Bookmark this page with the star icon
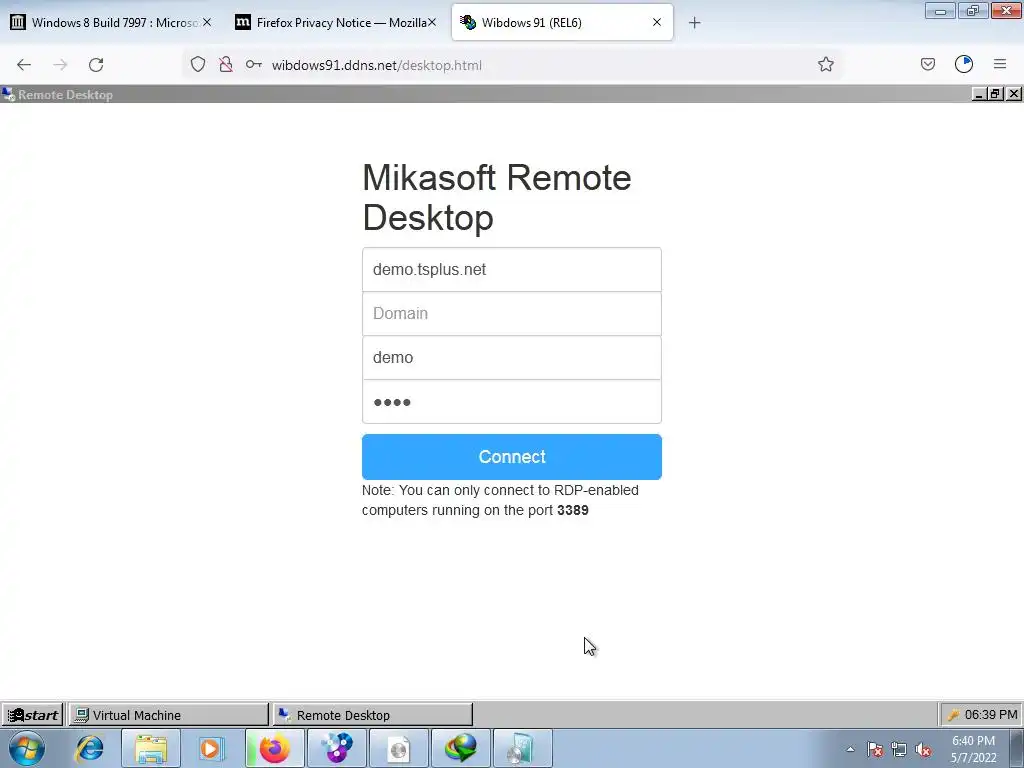Viewport: 1024px width, 768px height. [825, 65]
